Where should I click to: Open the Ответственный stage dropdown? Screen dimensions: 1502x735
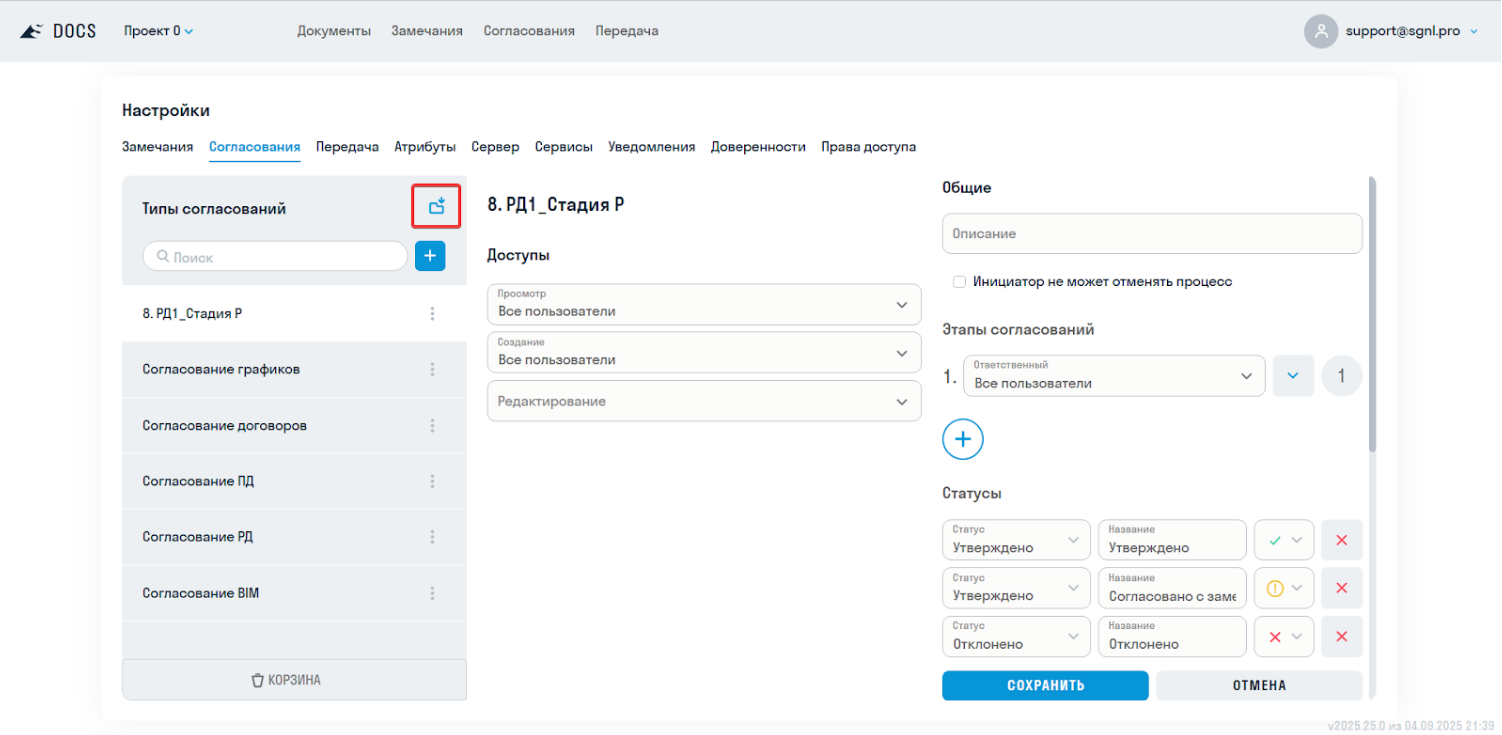tap(1113, 376)
